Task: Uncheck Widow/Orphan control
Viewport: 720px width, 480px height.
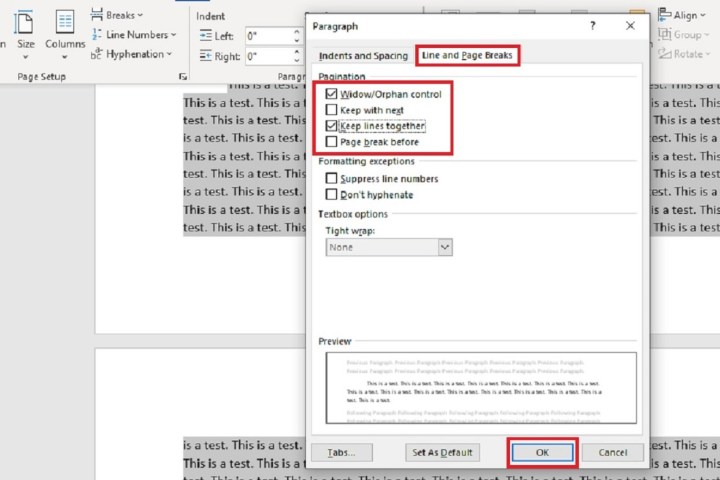Action: pyautogui.click(x=332, y=94)
